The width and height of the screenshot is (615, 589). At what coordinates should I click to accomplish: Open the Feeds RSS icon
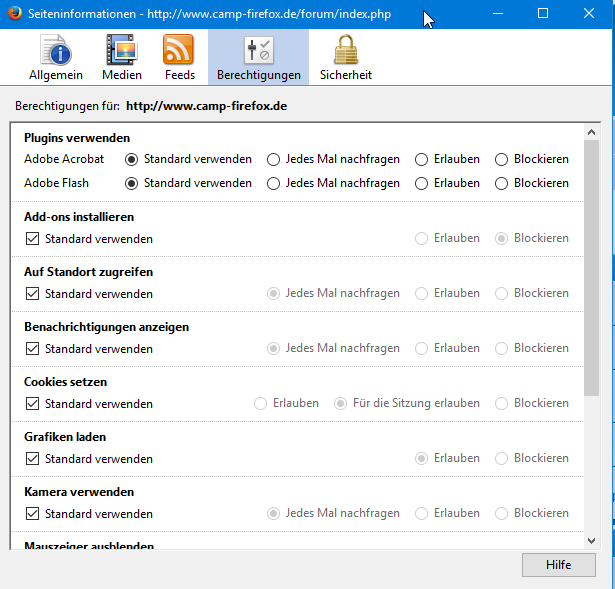point(179,51)
